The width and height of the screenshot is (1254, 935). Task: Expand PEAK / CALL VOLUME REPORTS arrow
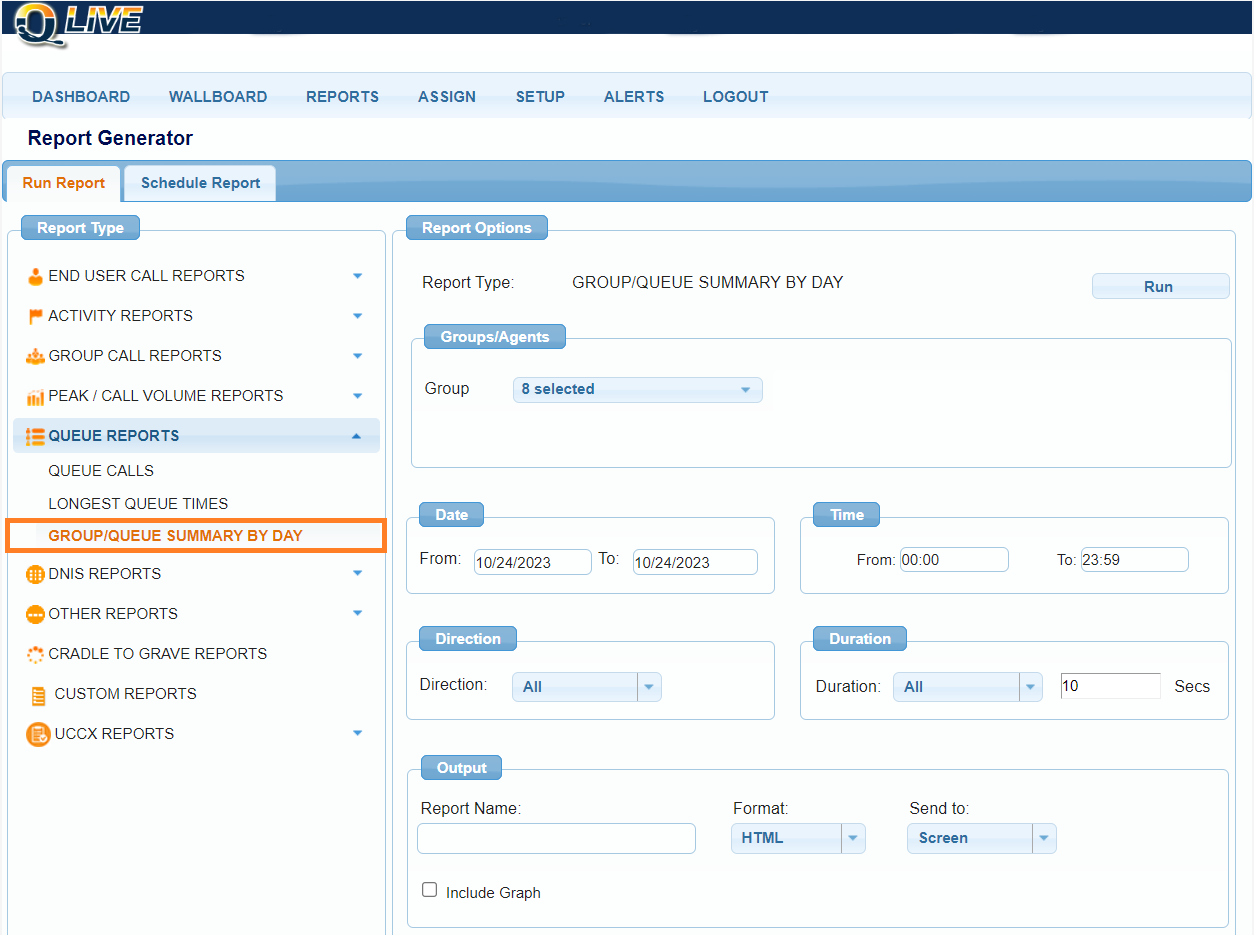(x=358, y=396)
